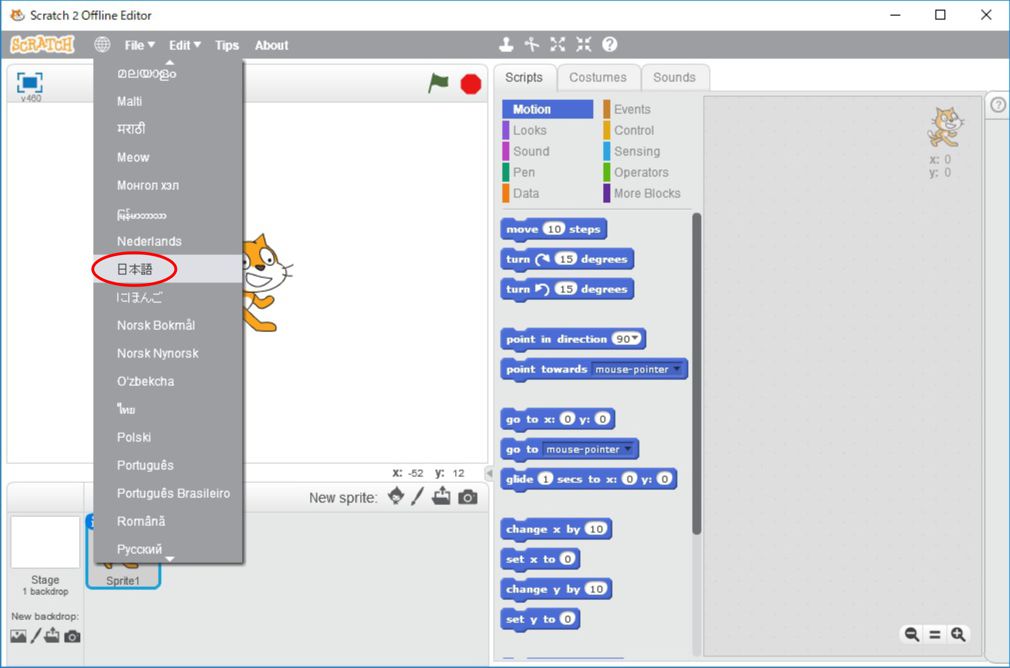This screenshot has width=1010, height=668.
Task: Choose Português Brasileiro language
Action: pyautogui.click(x=168, y=493)
